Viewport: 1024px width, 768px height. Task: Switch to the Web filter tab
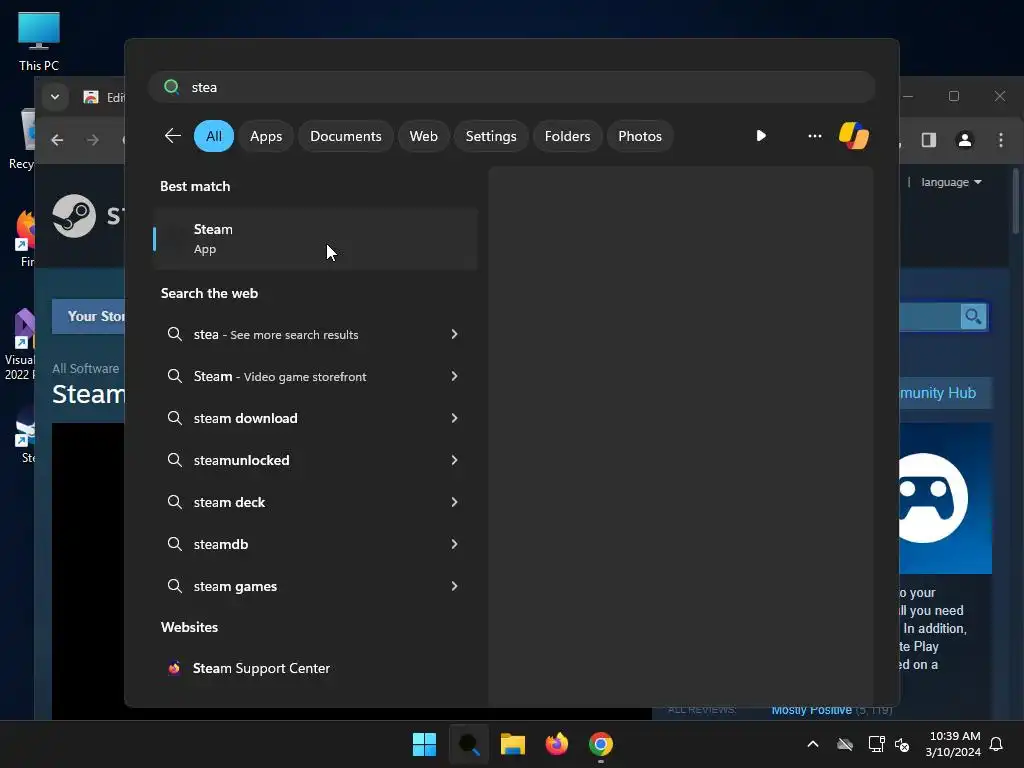[423, 136]
